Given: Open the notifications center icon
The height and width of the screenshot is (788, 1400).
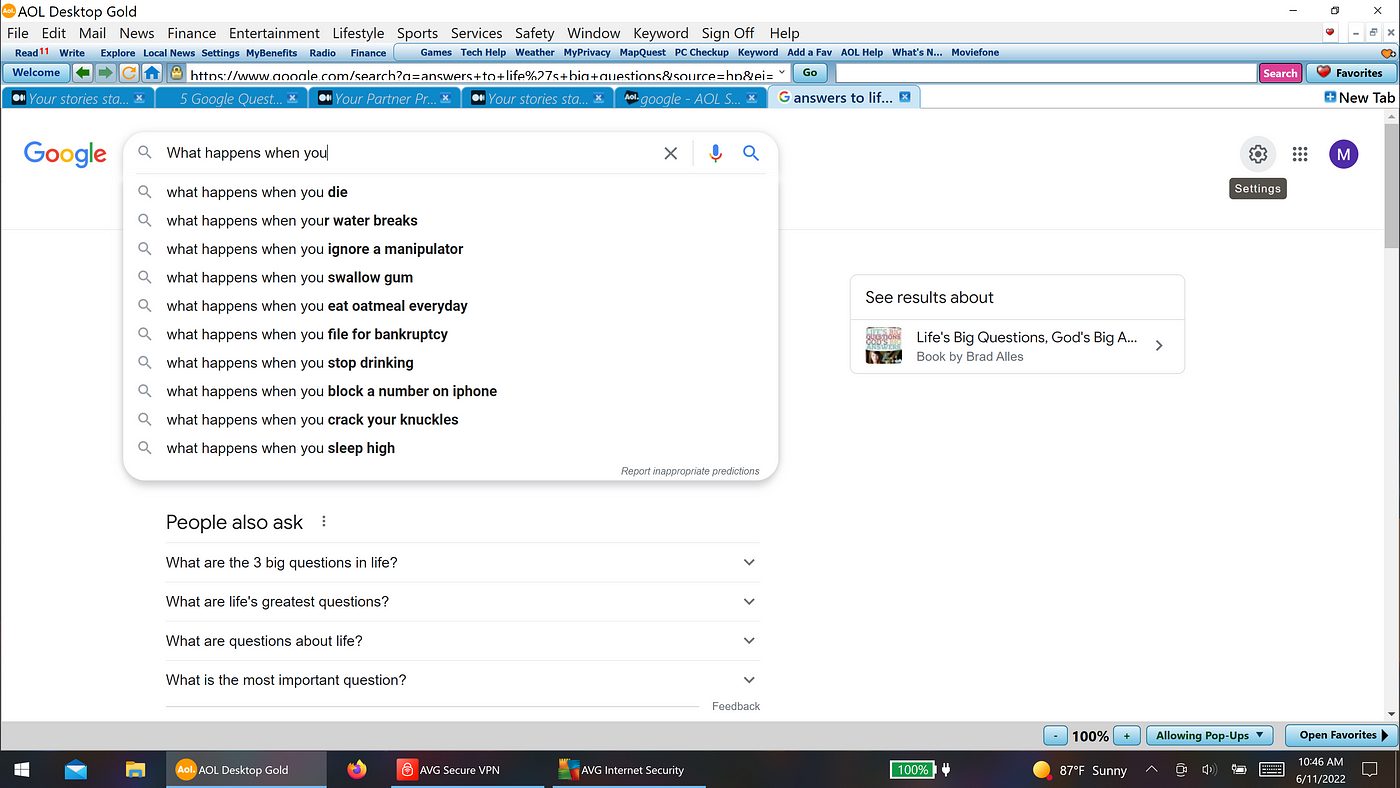Looking at the screenshot, I should click(1369, 770).
